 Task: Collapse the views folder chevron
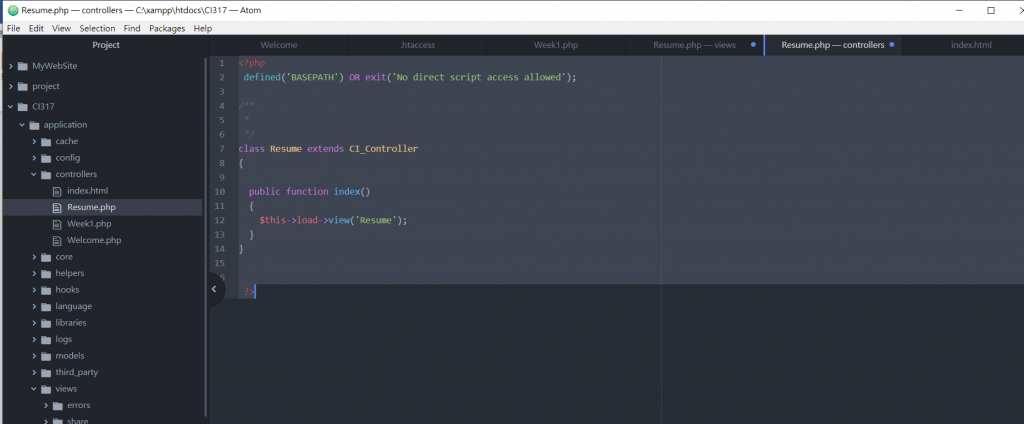pos(34,389)
